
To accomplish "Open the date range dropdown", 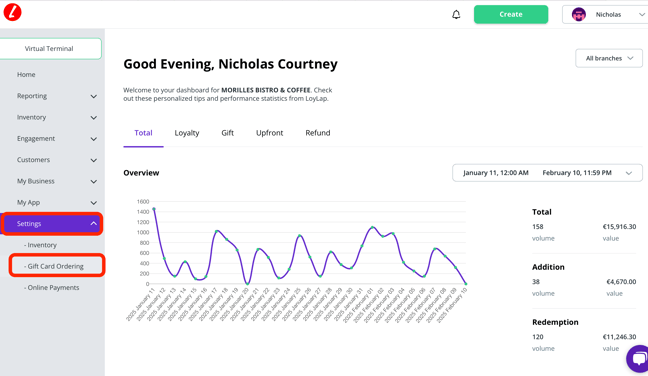I will pyautogui.click(x=547, y=173).
